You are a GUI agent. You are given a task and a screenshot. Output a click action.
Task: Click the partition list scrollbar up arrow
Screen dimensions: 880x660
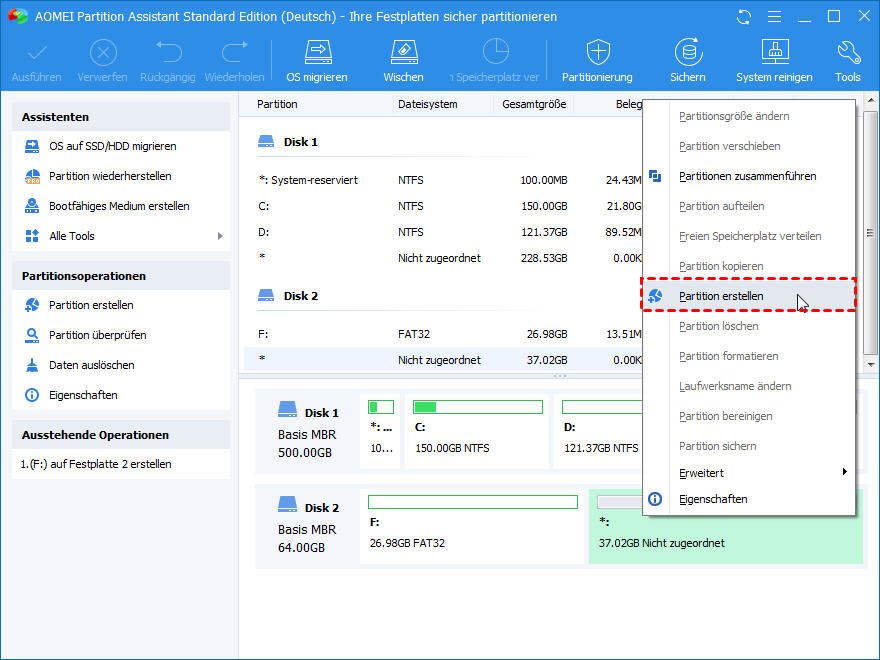click(870, 102)
